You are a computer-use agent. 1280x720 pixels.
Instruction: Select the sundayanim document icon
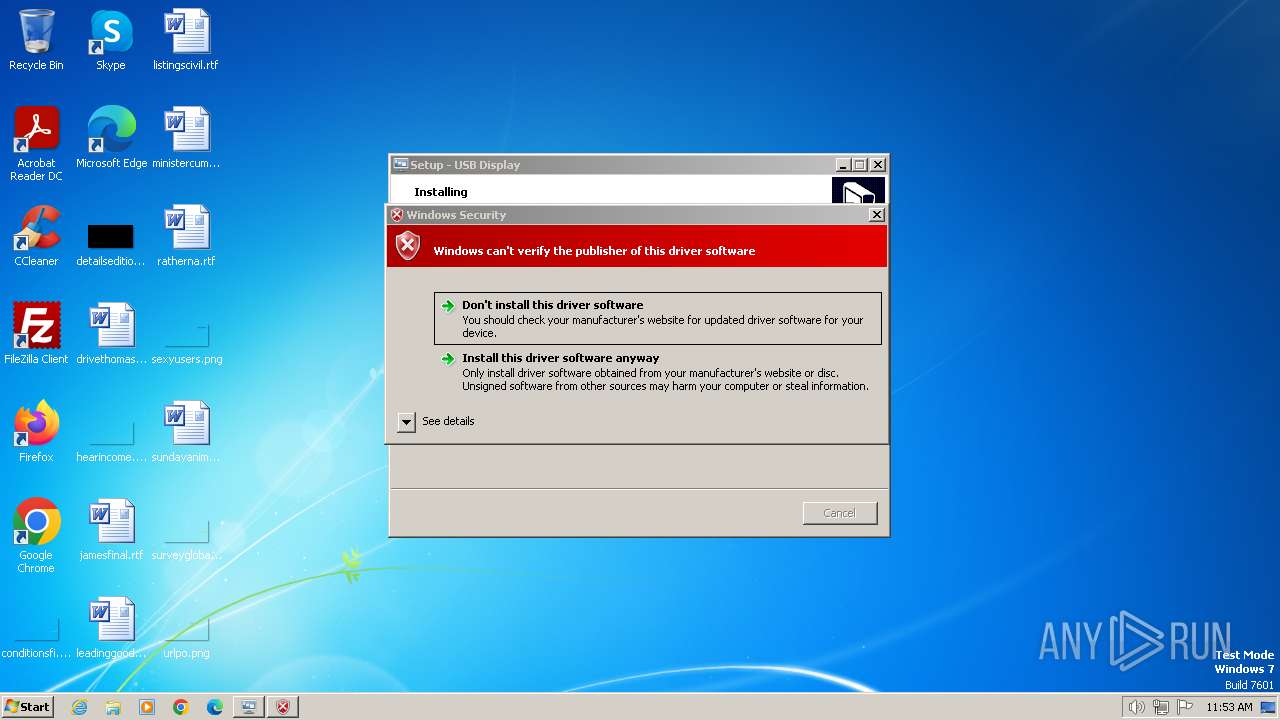[x=186, y=431]
